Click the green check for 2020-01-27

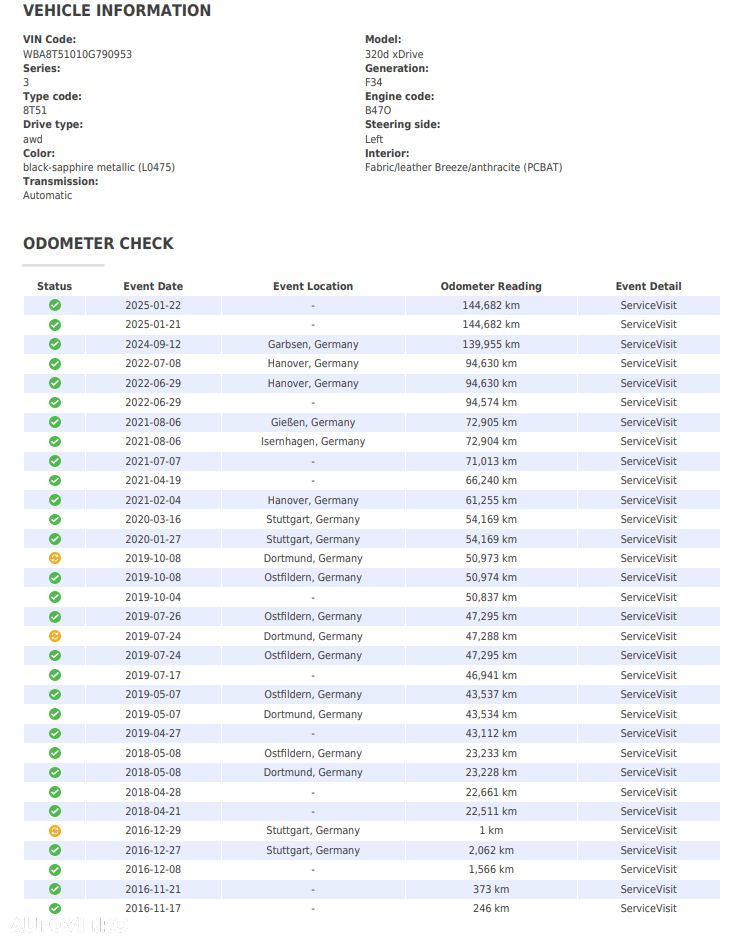point(55,539)
